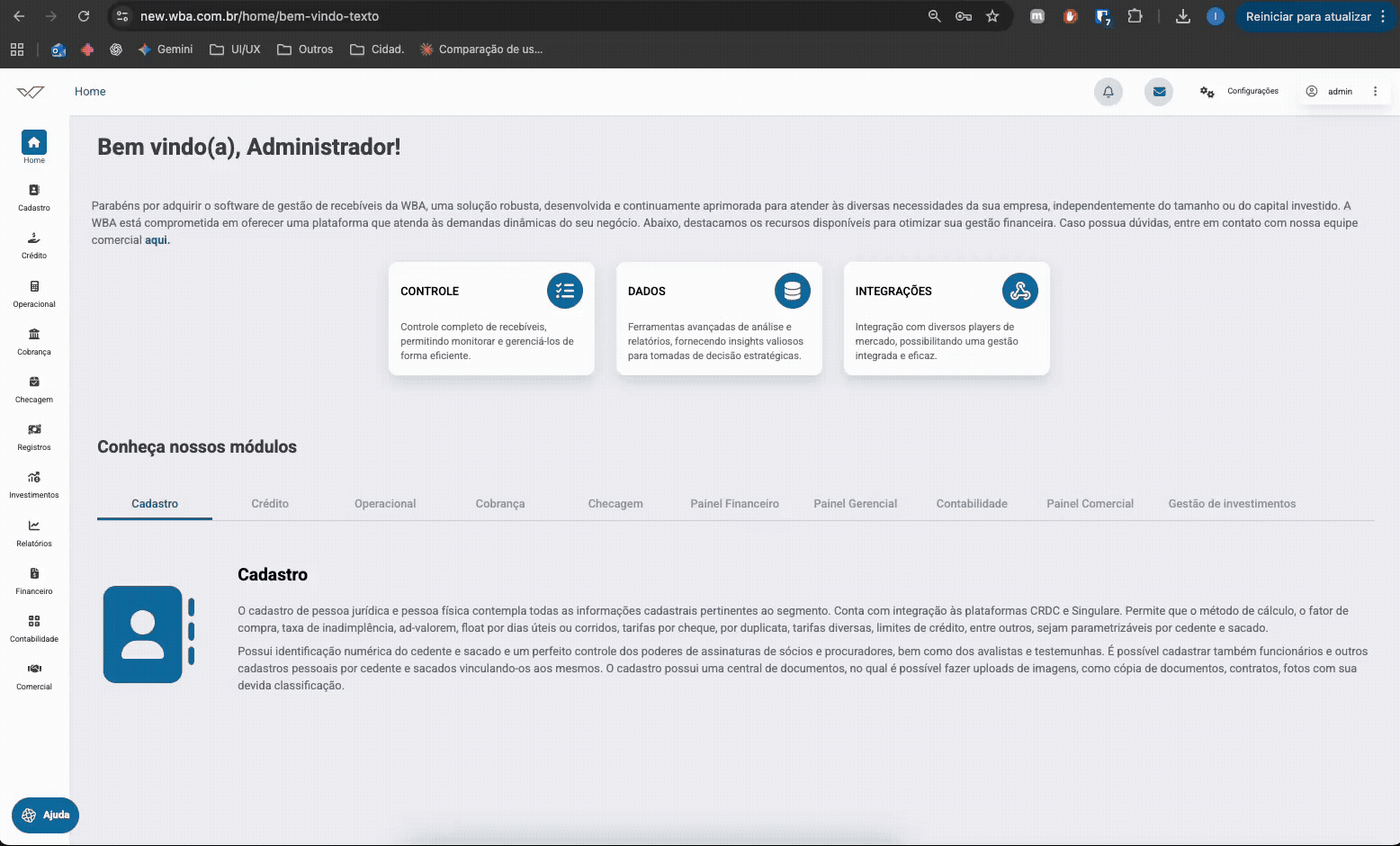Screen dimensions: 1400x846
Task: Open the browser zoom magnifier icon
Action: pyautogui.click(x=935, y=16)
